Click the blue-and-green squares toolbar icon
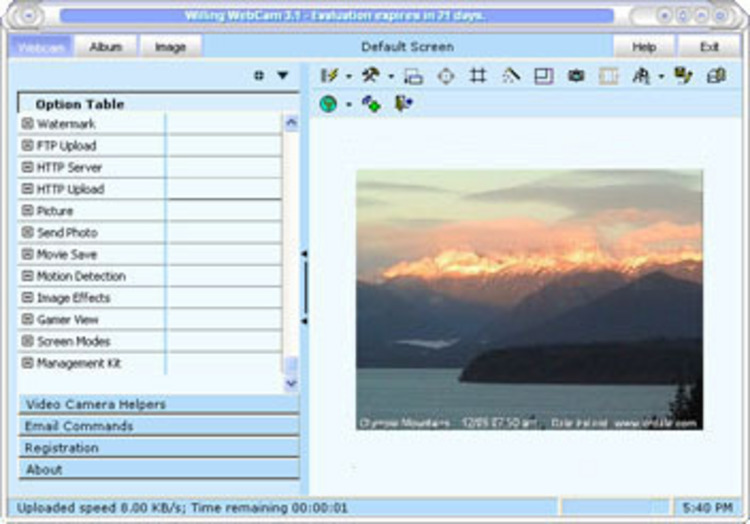750x524 pixels. [x=371, y=103]
